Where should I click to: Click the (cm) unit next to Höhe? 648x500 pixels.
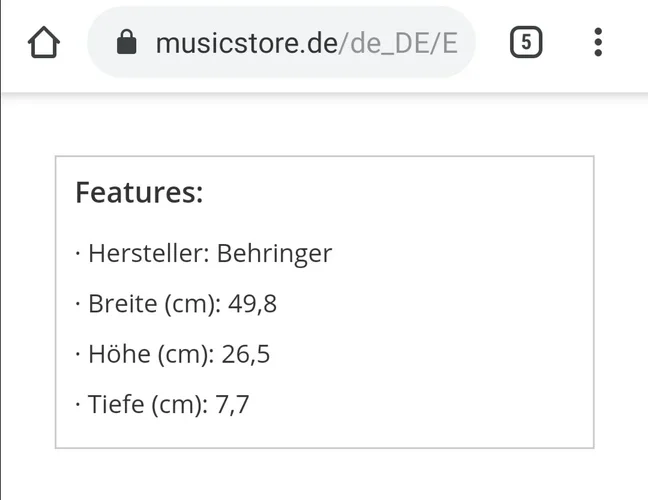pos(185,354)
